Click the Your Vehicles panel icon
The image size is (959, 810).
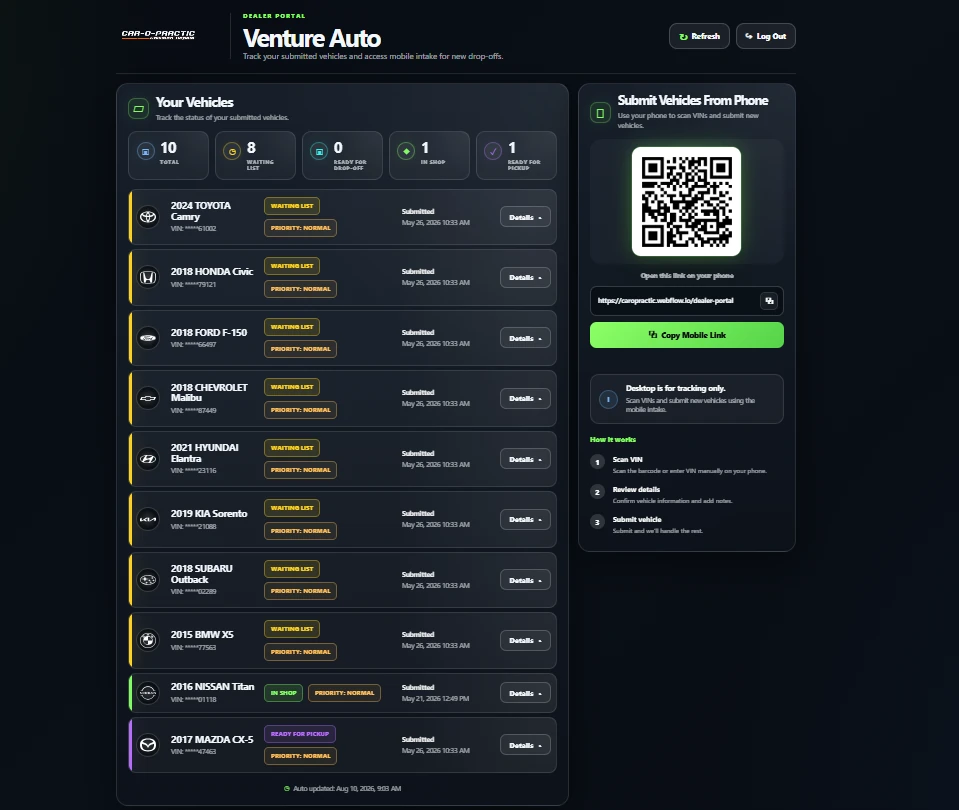(x=138, y=109)
